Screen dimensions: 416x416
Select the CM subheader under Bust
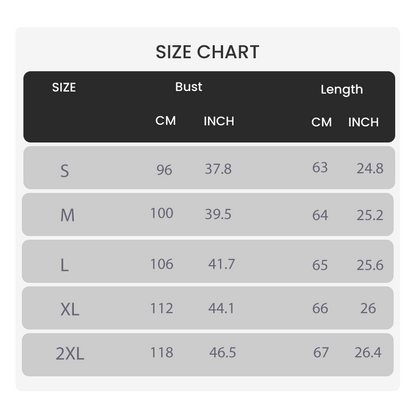[x=166, y=121]
